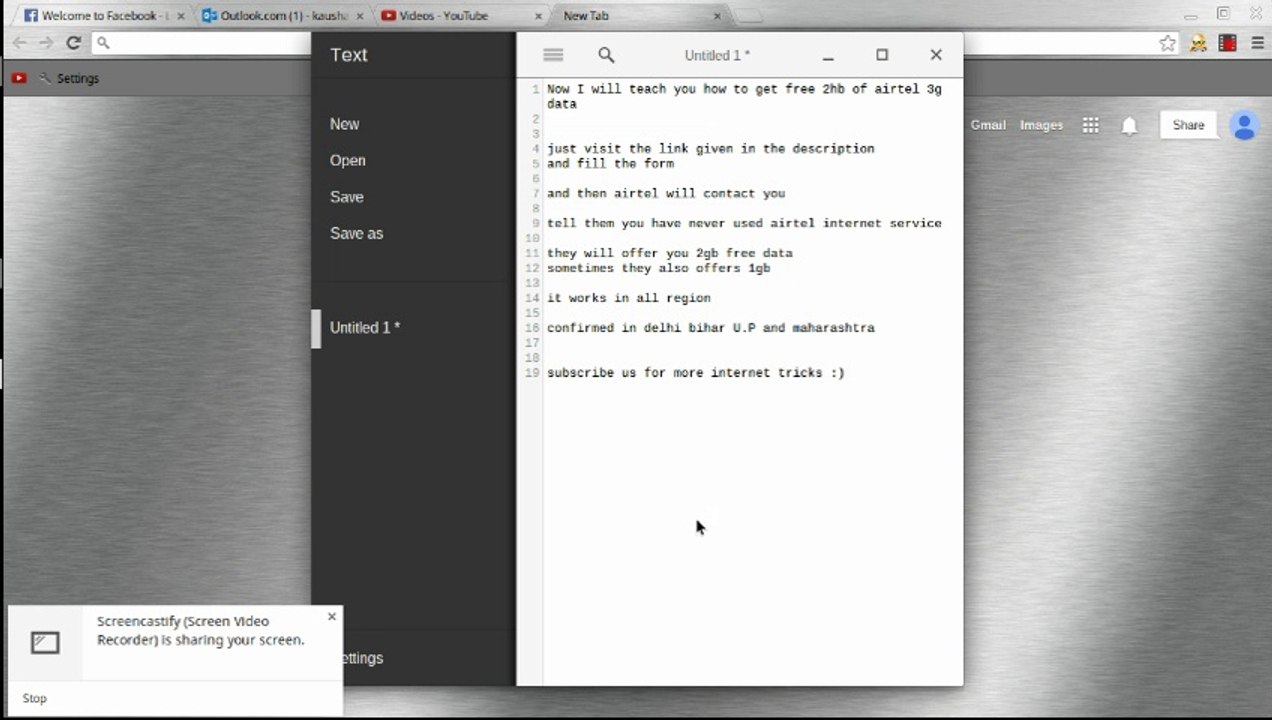
Task: Click the line "they will offer you 2gb free data"
Action: coord(670,253)
